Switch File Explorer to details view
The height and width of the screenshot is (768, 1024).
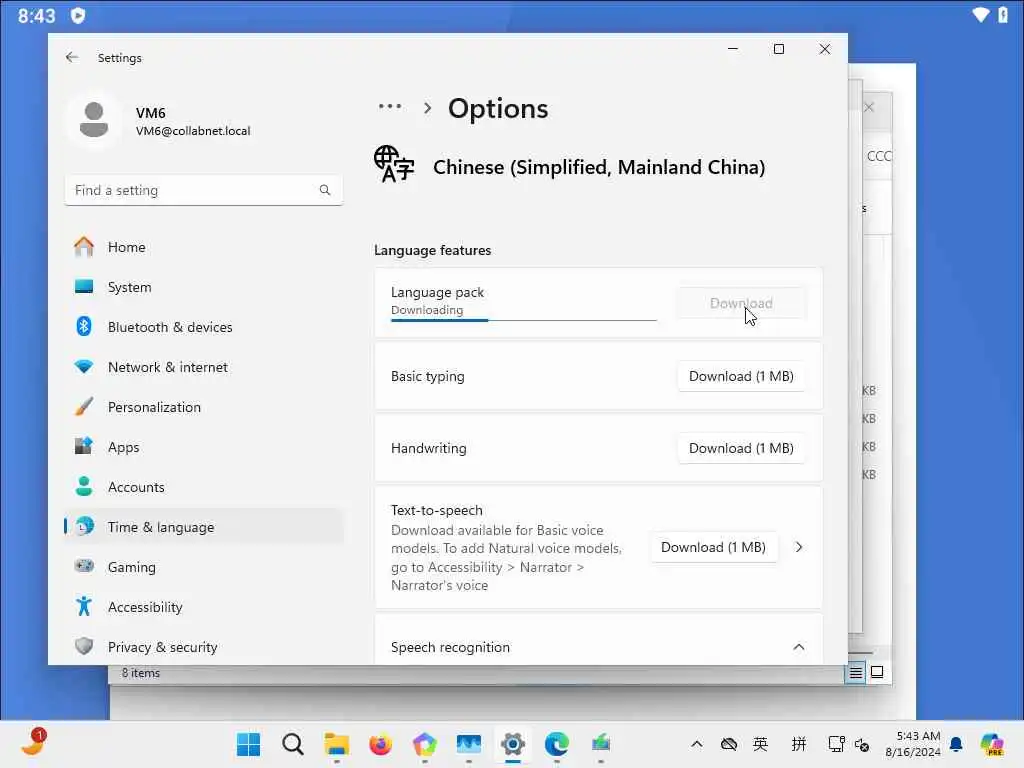coord(856,672)
